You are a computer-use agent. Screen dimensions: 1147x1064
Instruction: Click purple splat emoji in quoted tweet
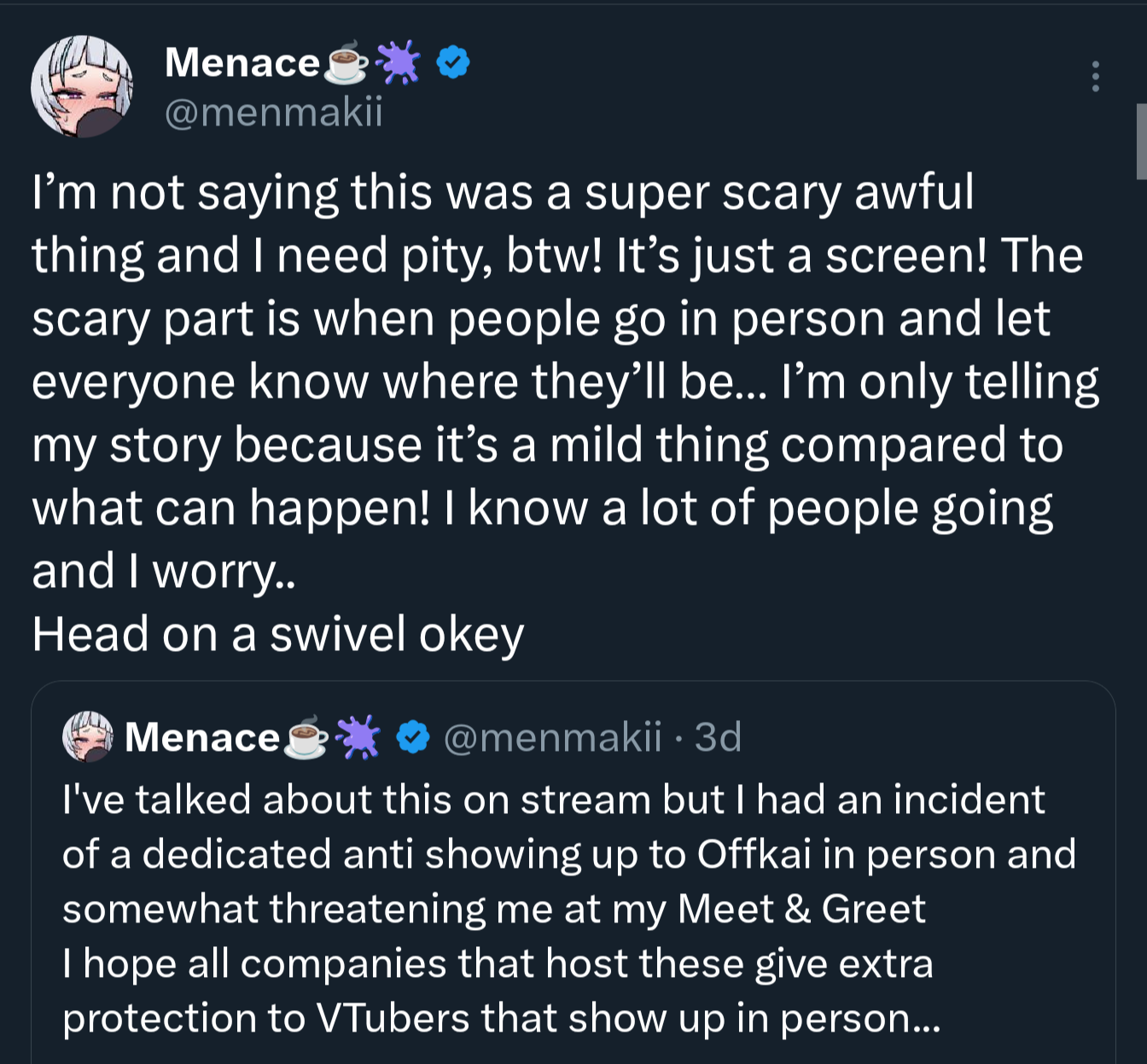click(x=358, y=737)
